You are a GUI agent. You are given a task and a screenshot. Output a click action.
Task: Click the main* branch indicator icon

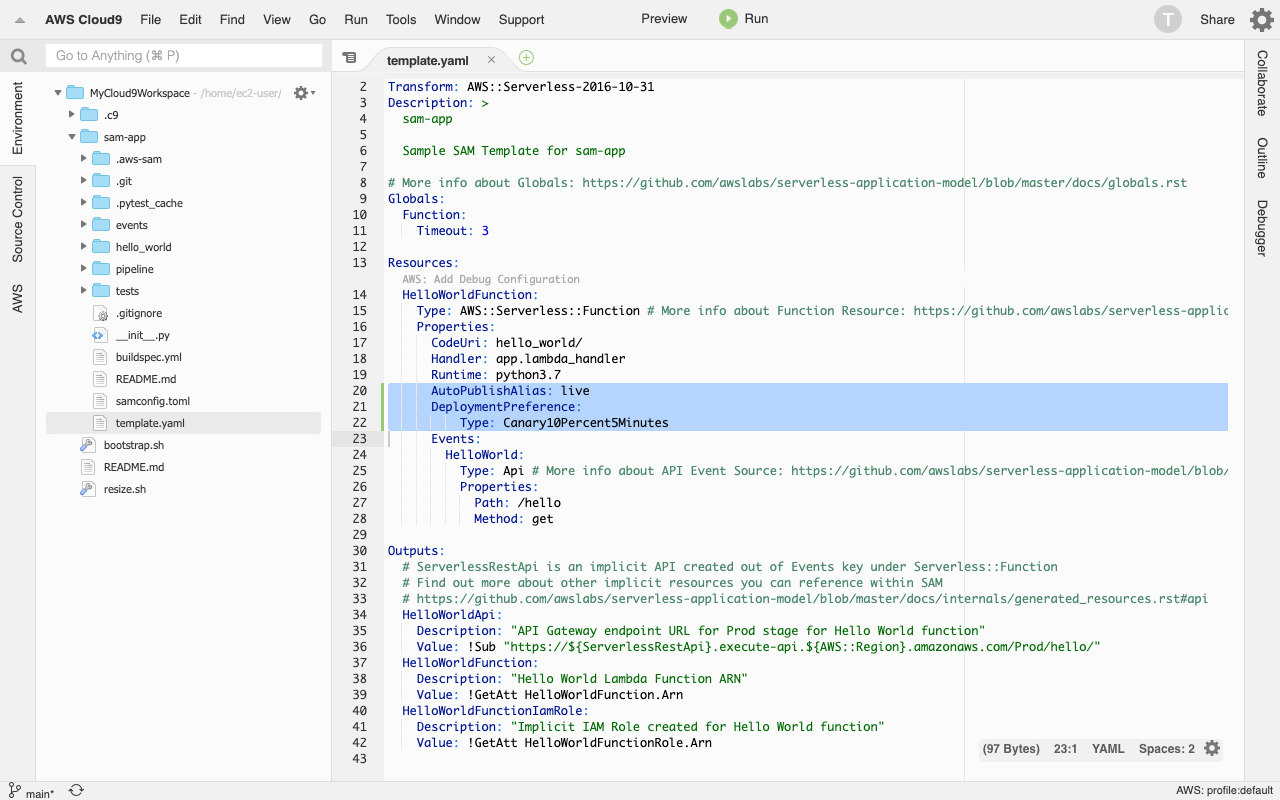15,791
